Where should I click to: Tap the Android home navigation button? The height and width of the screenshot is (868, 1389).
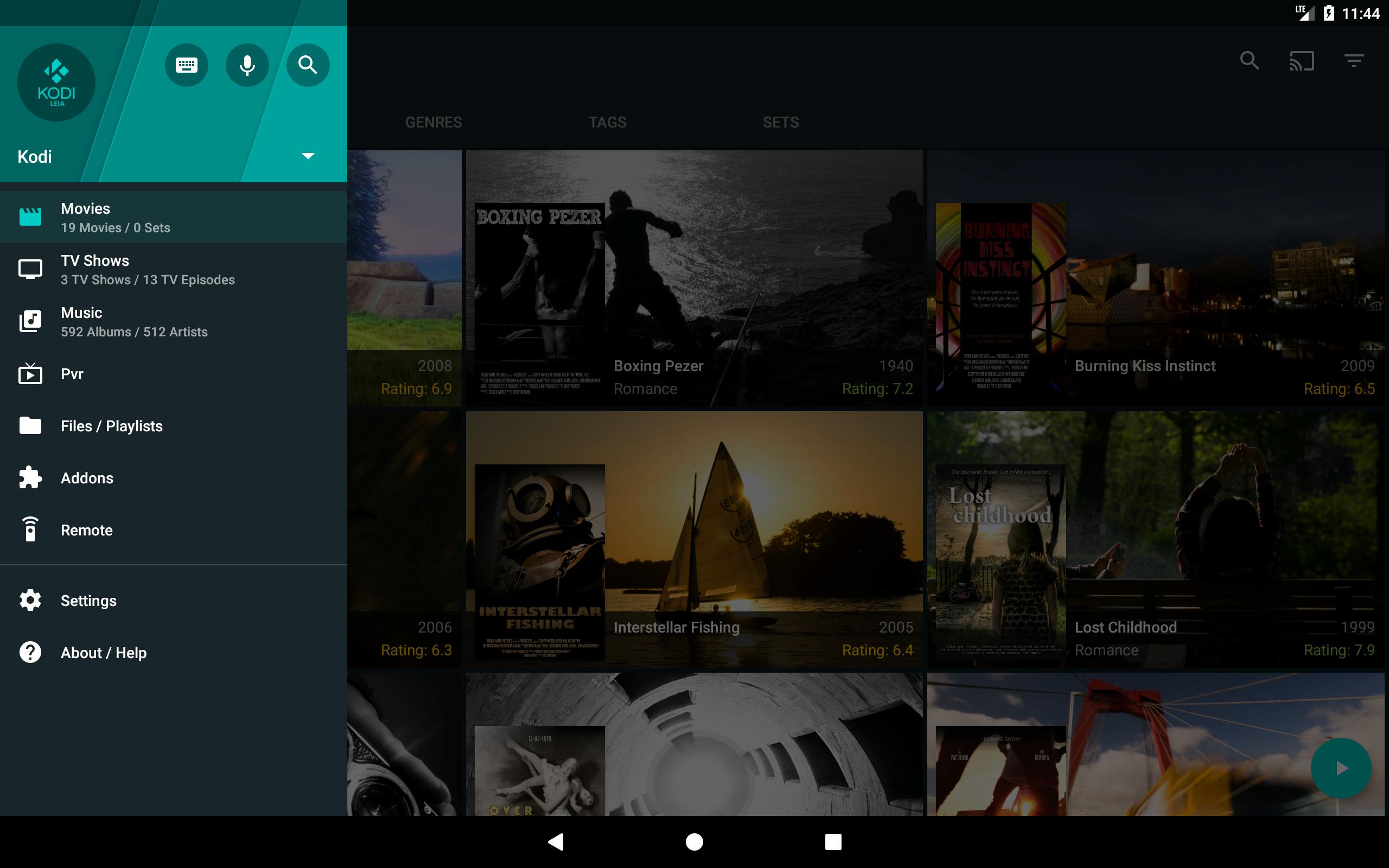point(694,841)
